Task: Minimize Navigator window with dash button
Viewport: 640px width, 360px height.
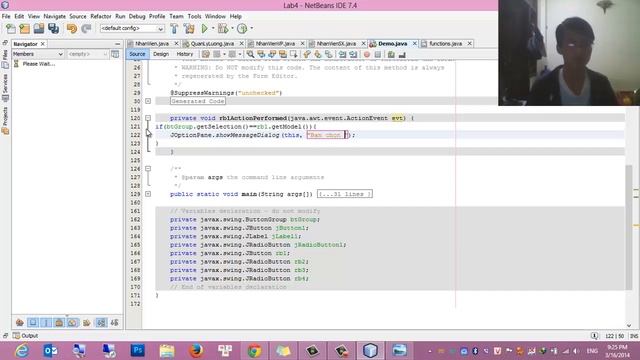Action: click(x=118, y=44)
